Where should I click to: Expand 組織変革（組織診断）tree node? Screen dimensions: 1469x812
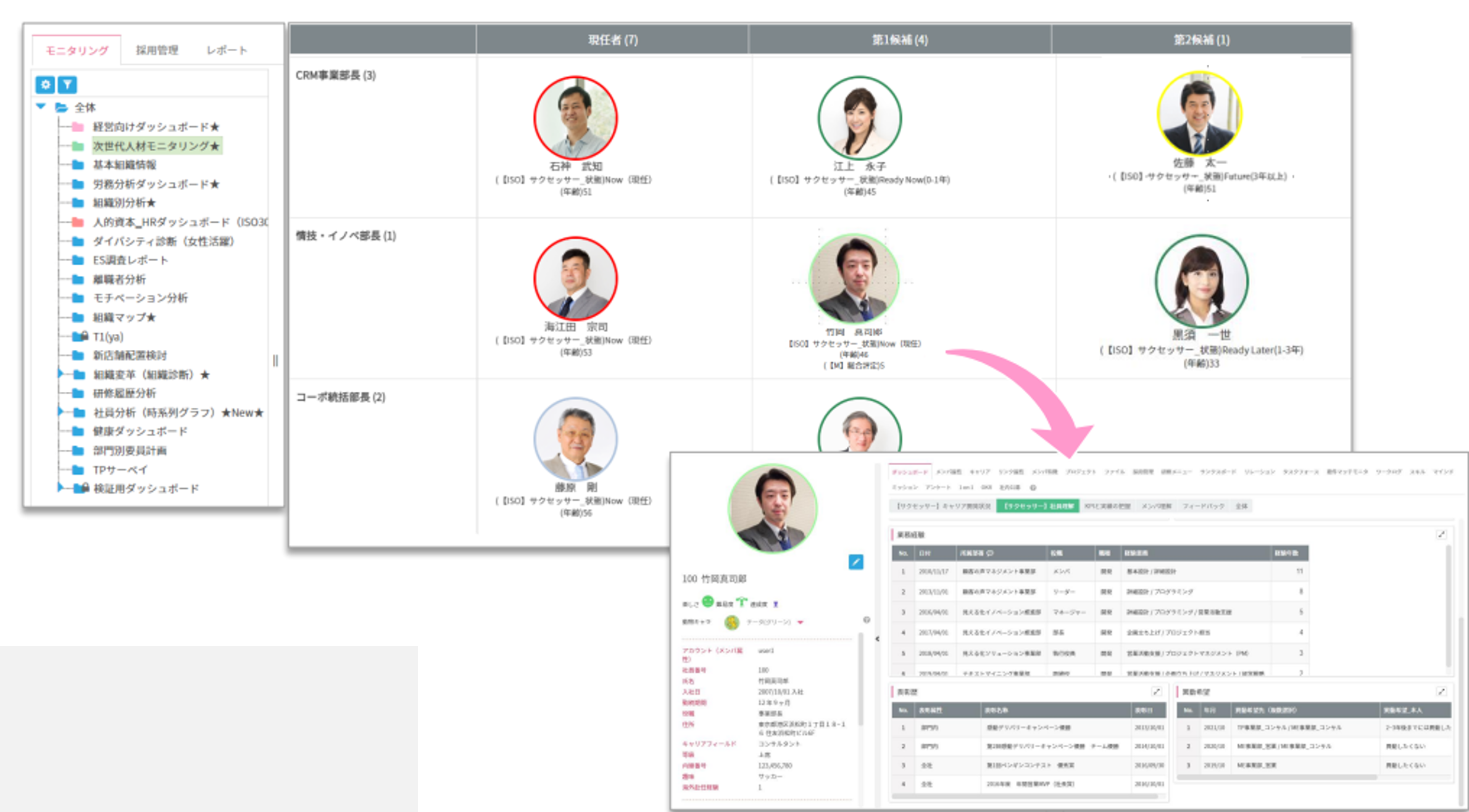click(x=60, y=373)
